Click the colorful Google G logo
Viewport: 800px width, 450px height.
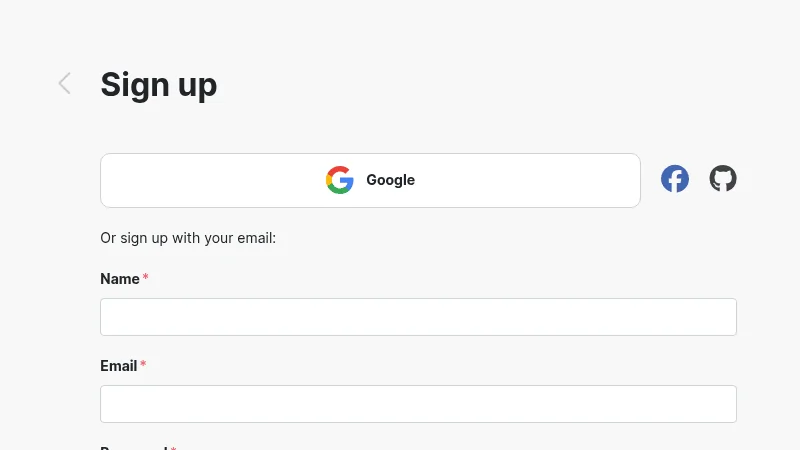click(x=340, y=180)
